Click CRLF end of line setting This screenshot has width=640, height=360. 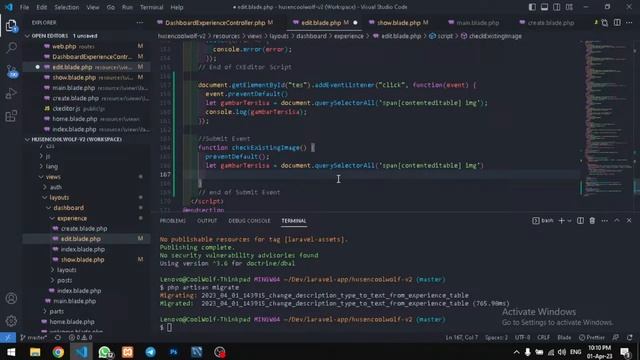coord(543,338)
